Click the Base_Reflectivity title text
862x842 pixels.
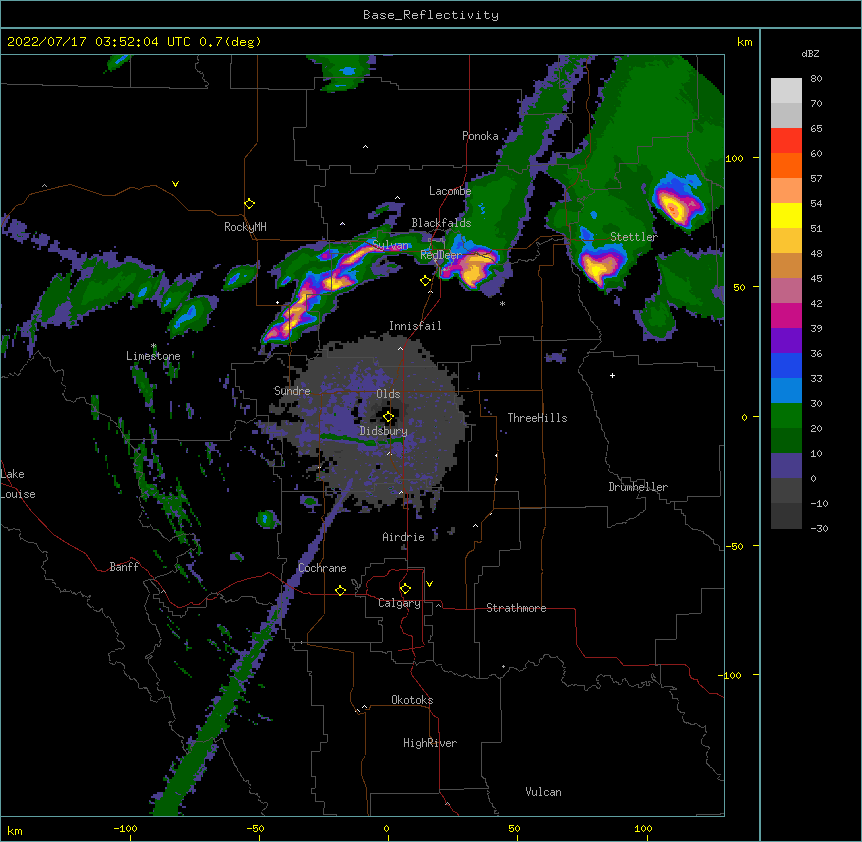point(431,15)
